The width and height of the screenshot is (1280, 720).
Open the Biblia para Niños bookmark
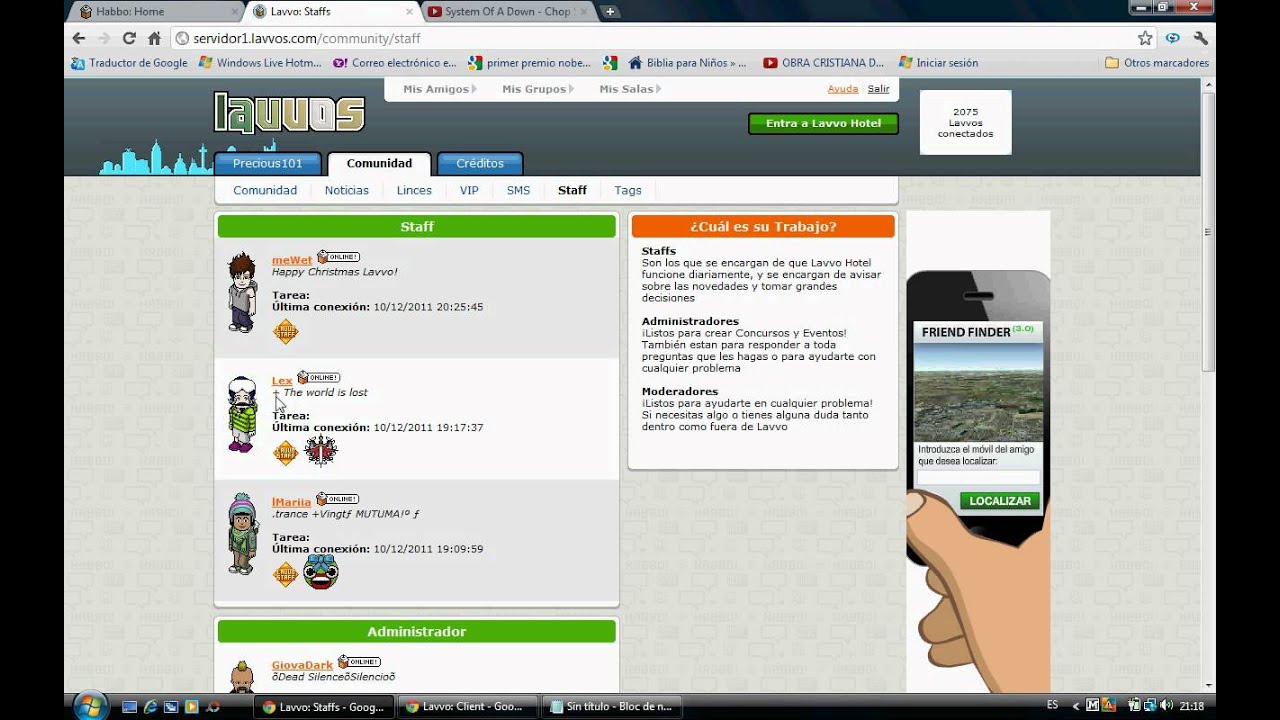coord(687,63)
